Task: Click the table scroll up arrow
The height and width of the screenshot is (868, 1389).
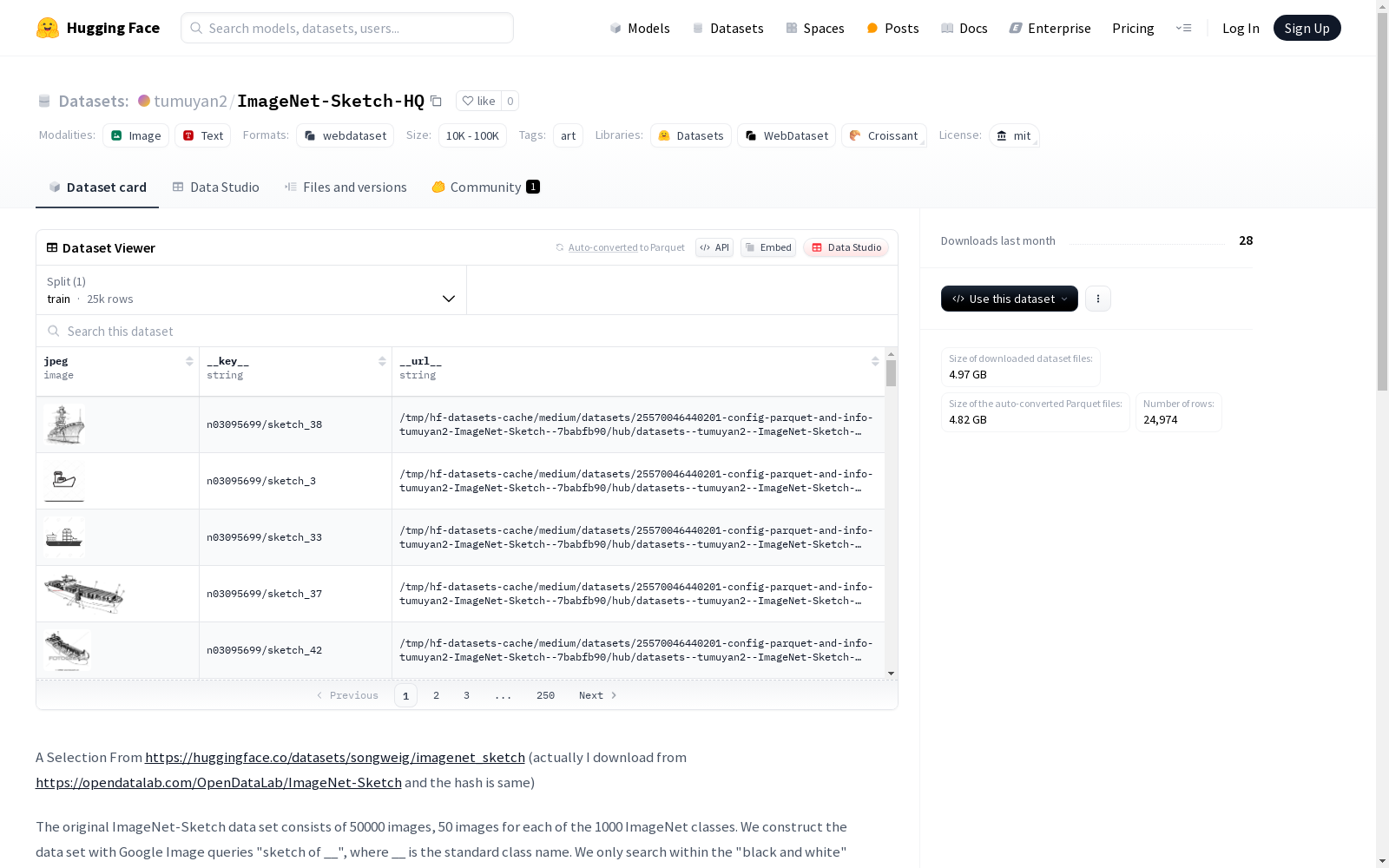Action: pos(891,354)
